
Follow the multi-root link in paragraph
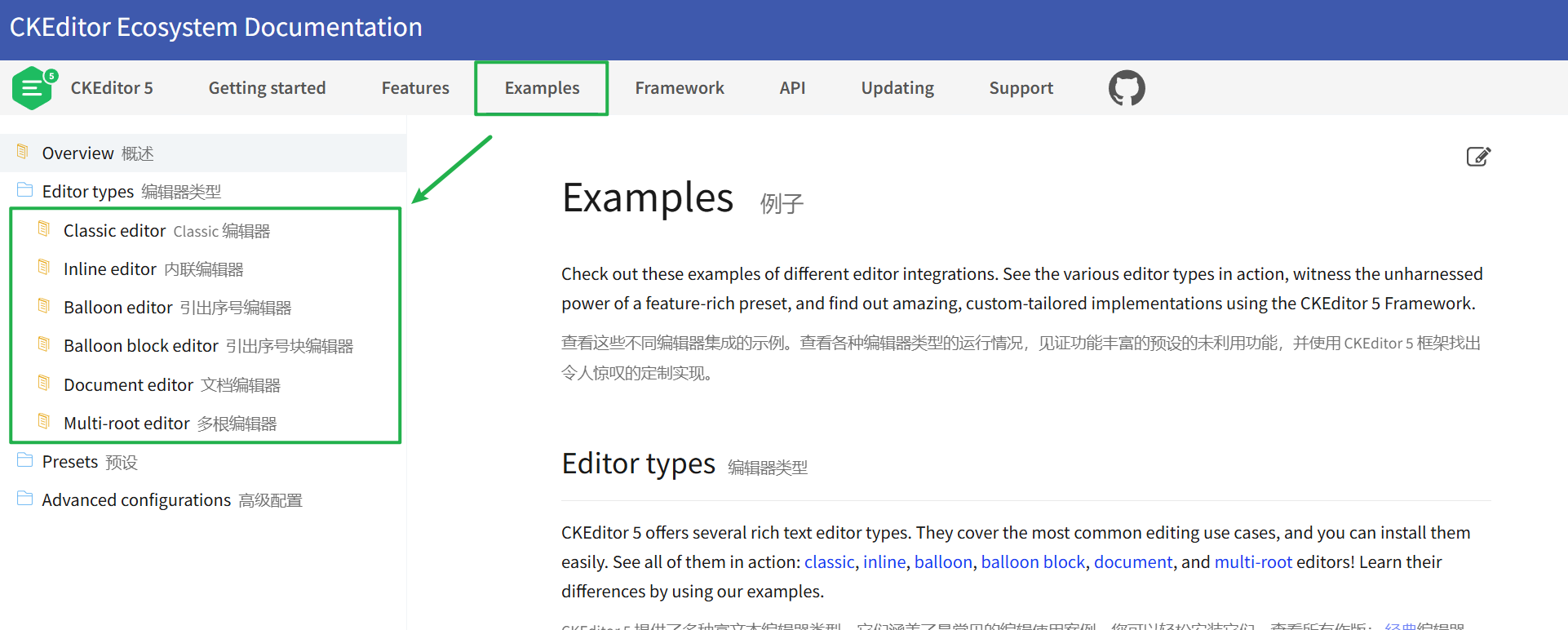pos(1253,562)
